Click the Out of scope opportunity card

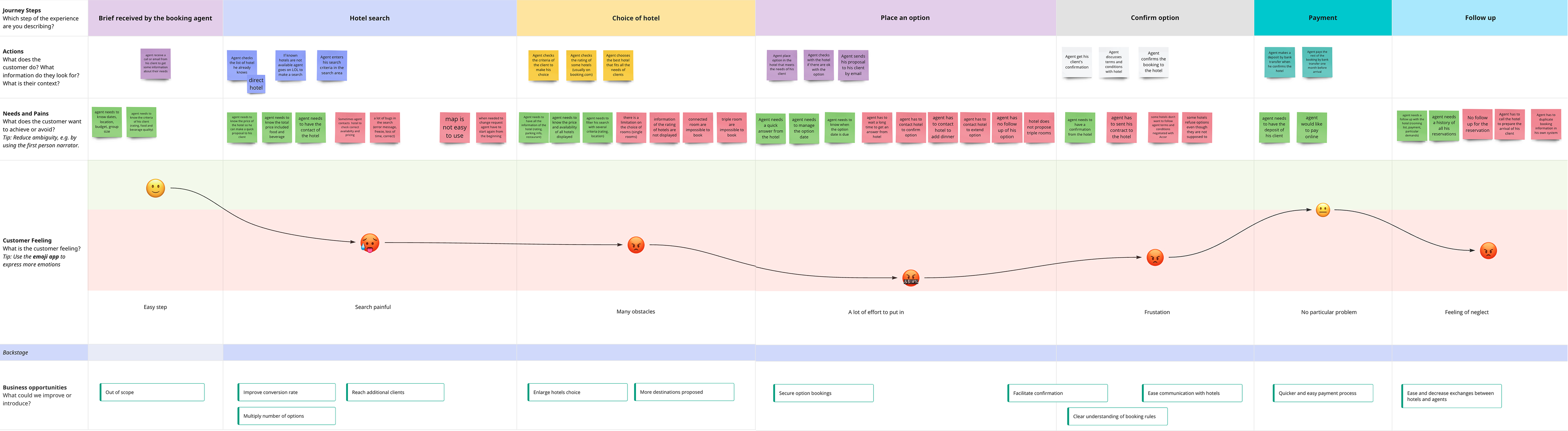point(152,392)
